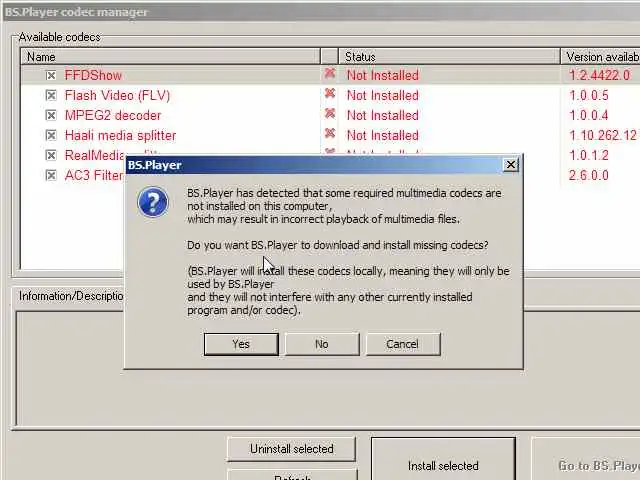This screenshot has height=480, width=640.
Task: Select the FFDShow codec row name
Action: pos(93,76)
